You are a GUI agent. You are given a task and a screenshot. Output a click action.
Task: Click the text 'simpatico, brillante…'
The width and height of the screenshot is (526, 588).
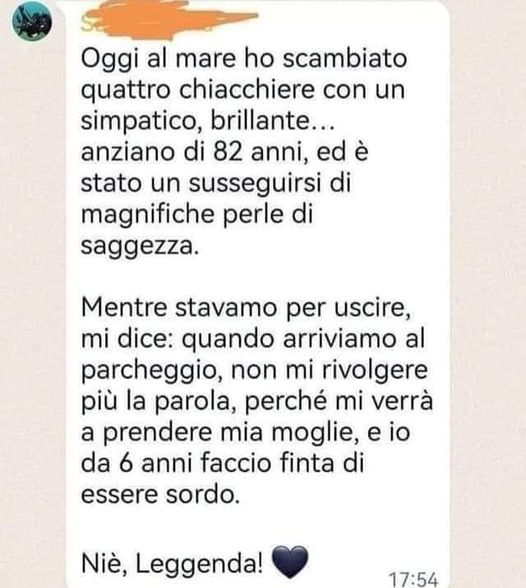coord(207,121)
